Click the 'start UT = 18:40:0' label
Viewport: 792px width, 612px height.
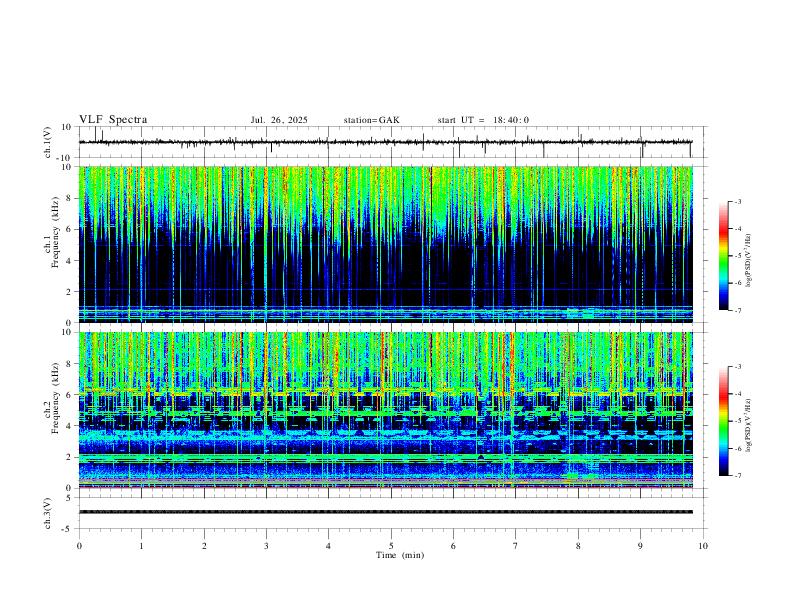(483, 120)
